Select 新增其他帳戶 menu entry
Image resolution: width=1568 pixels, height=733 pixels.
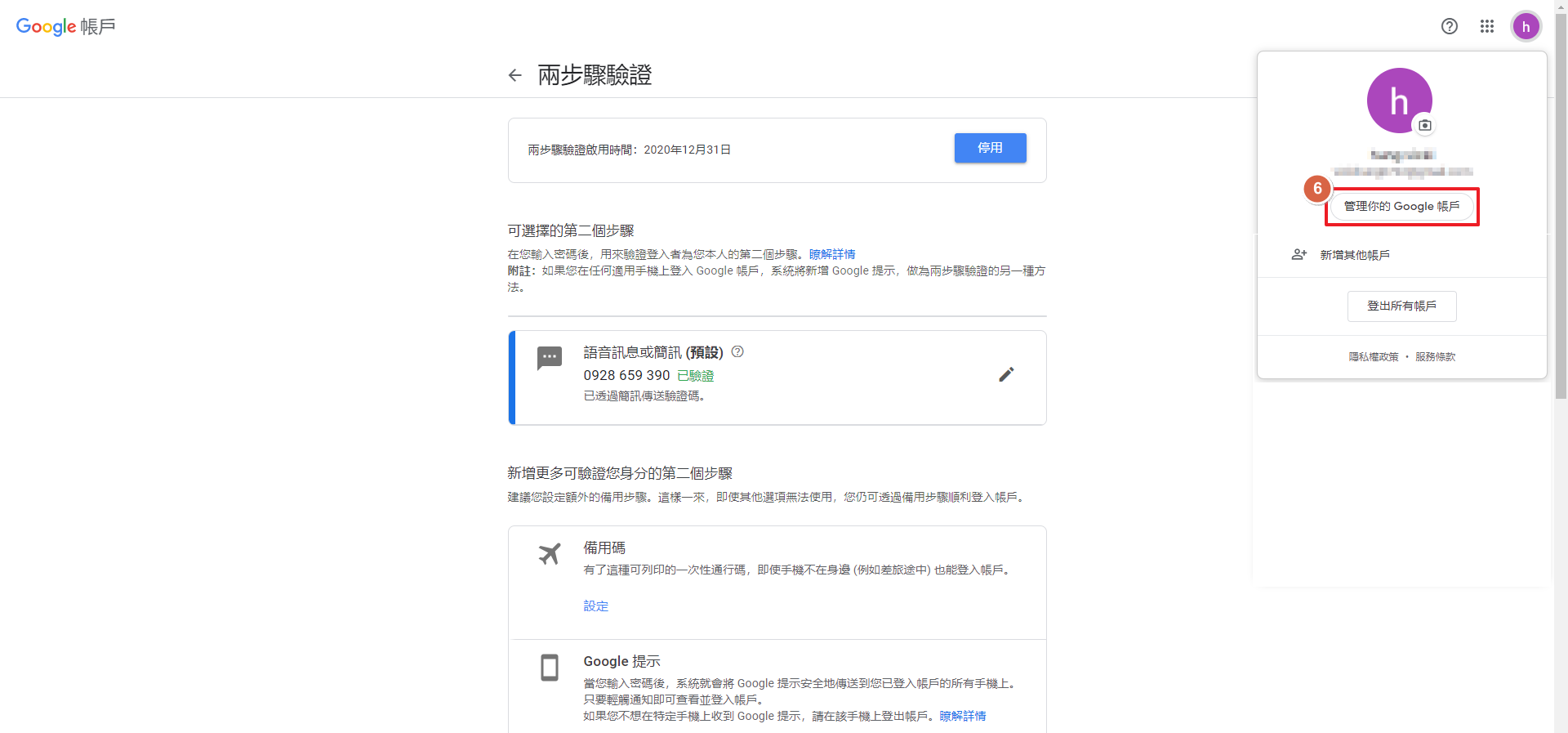click(1355, 255)
